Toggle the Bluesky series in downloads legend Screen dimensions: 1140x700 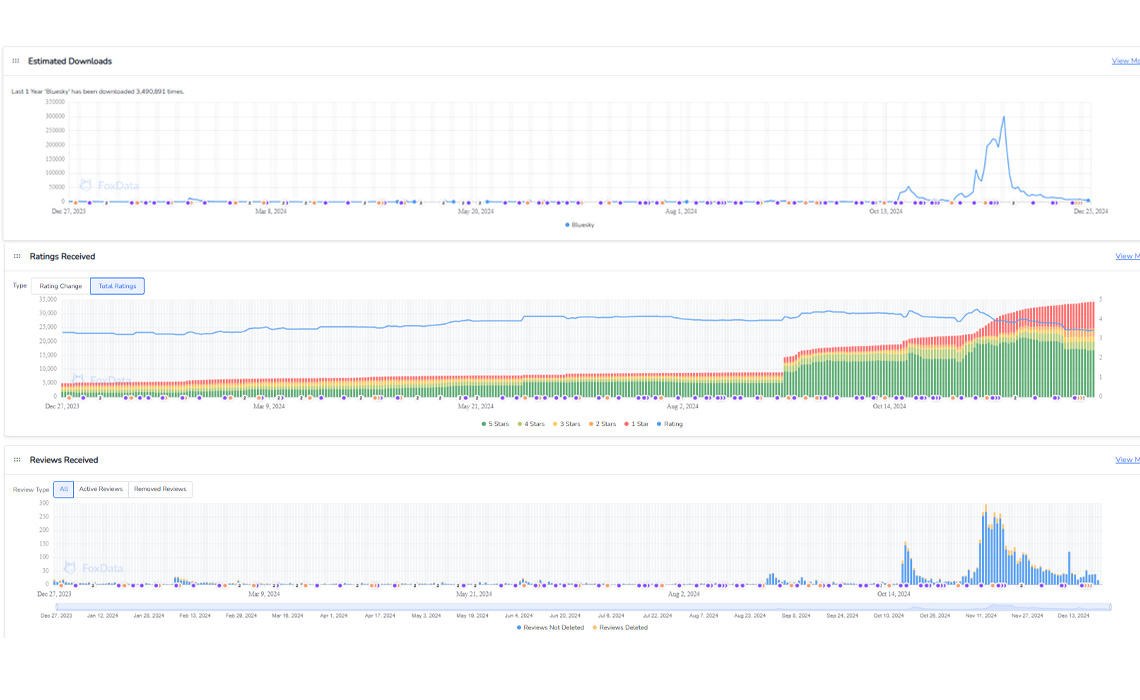(579, 225)
